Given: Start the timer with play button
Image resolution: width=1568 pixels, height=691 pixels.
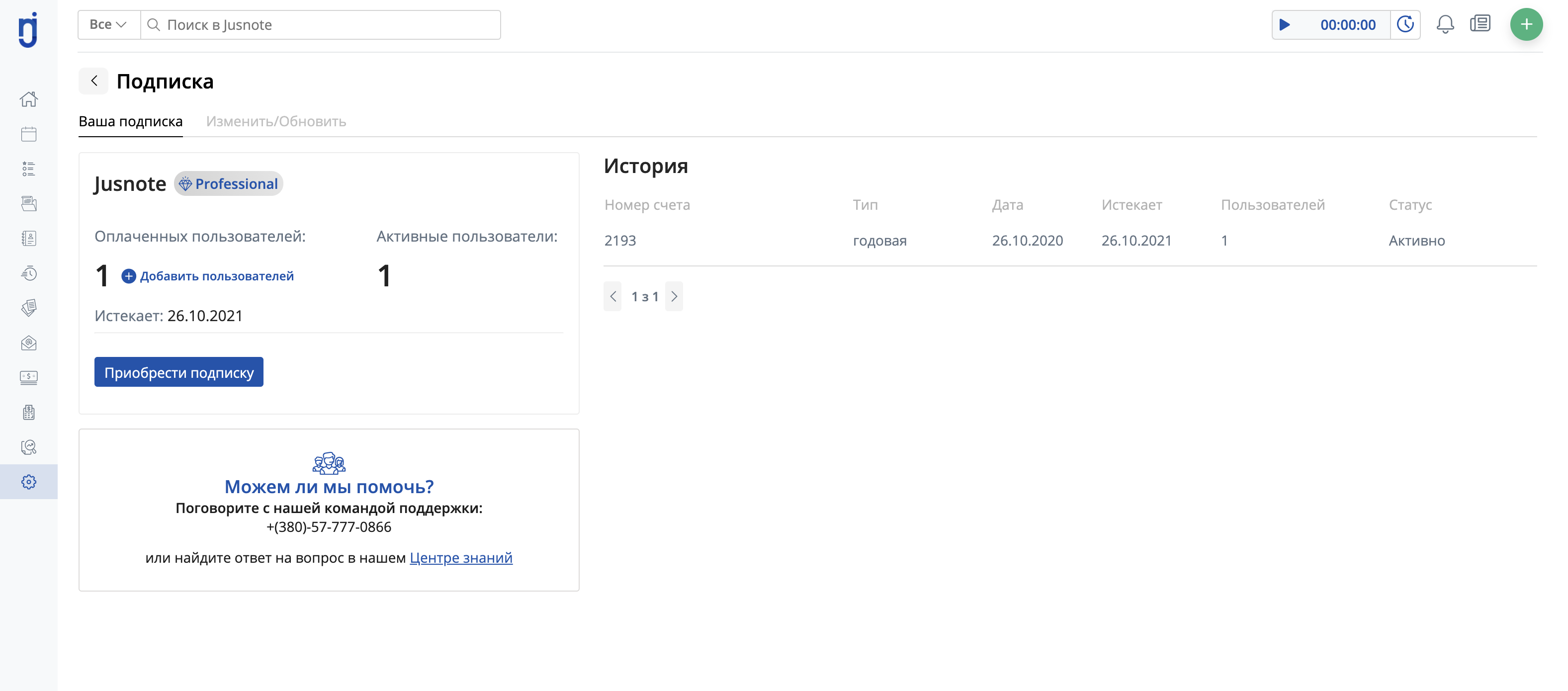Looking at the screenshot, I should click(1284, 25).
